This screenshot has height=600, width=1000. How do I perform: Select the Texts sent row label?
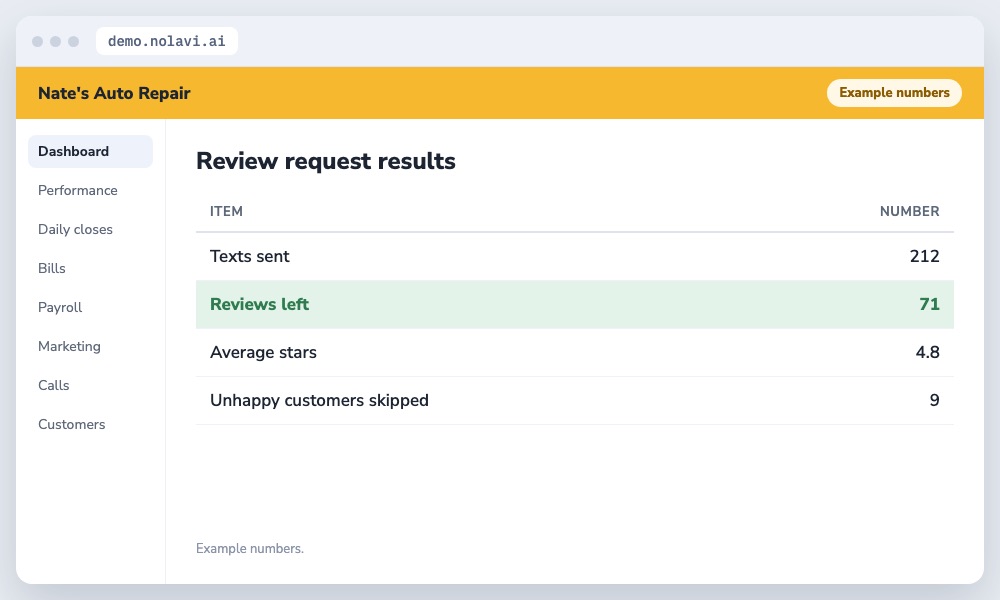[249, 256]
